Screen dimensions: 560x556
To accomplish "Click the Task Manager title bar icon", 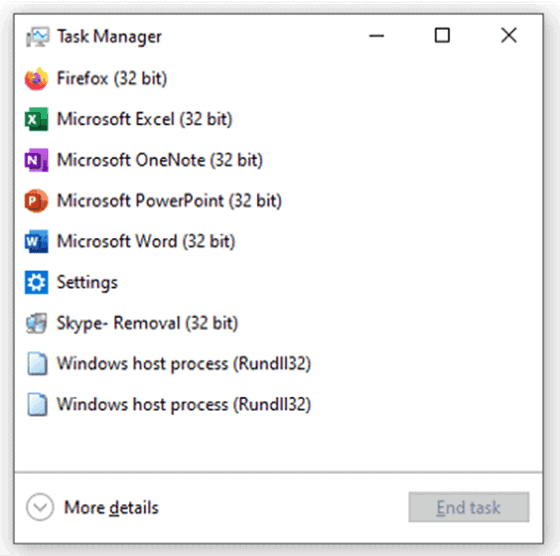I will coord(37,36).
